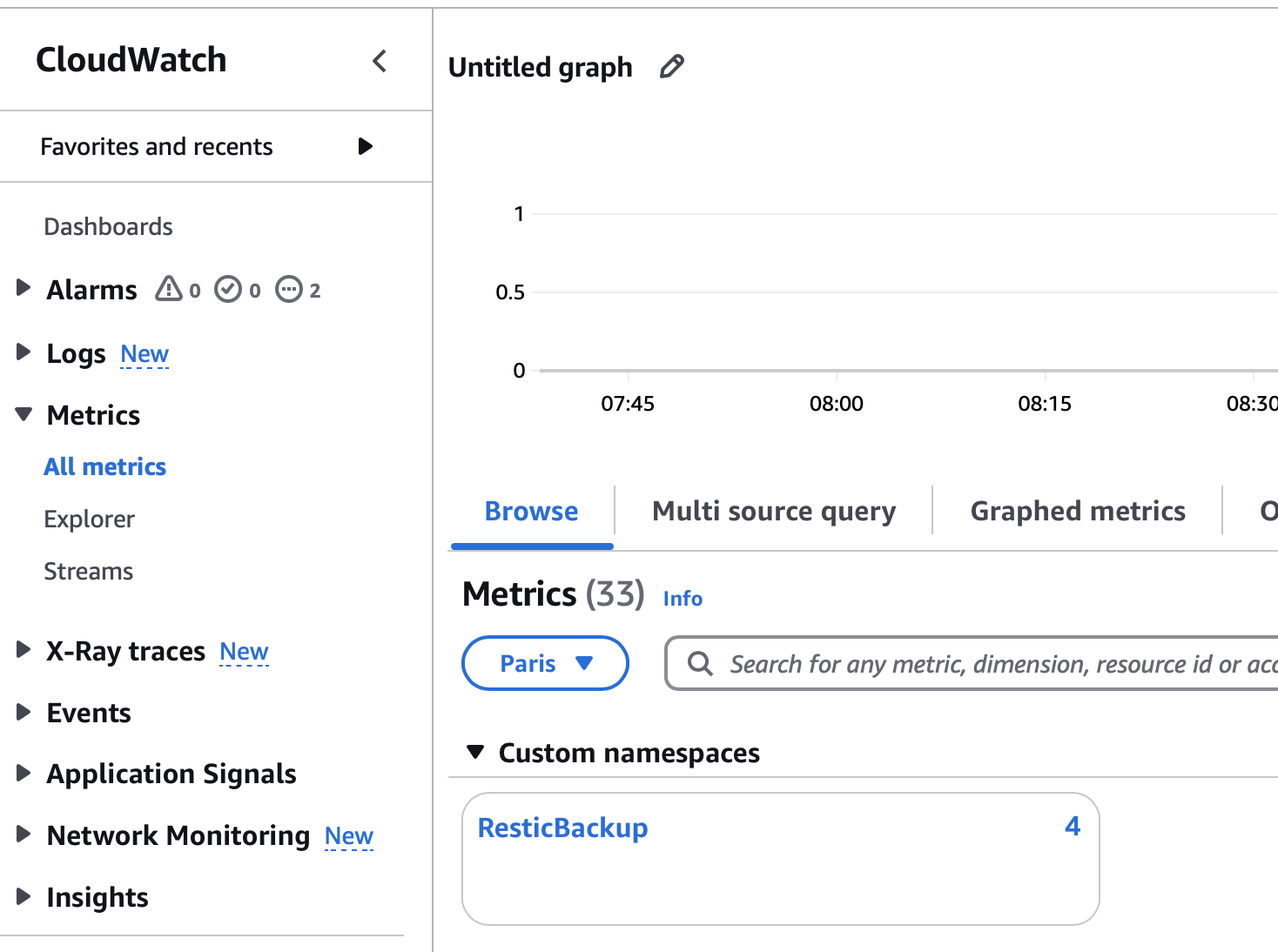Click Dashboards in the sidebar

[x=108, y=226]
